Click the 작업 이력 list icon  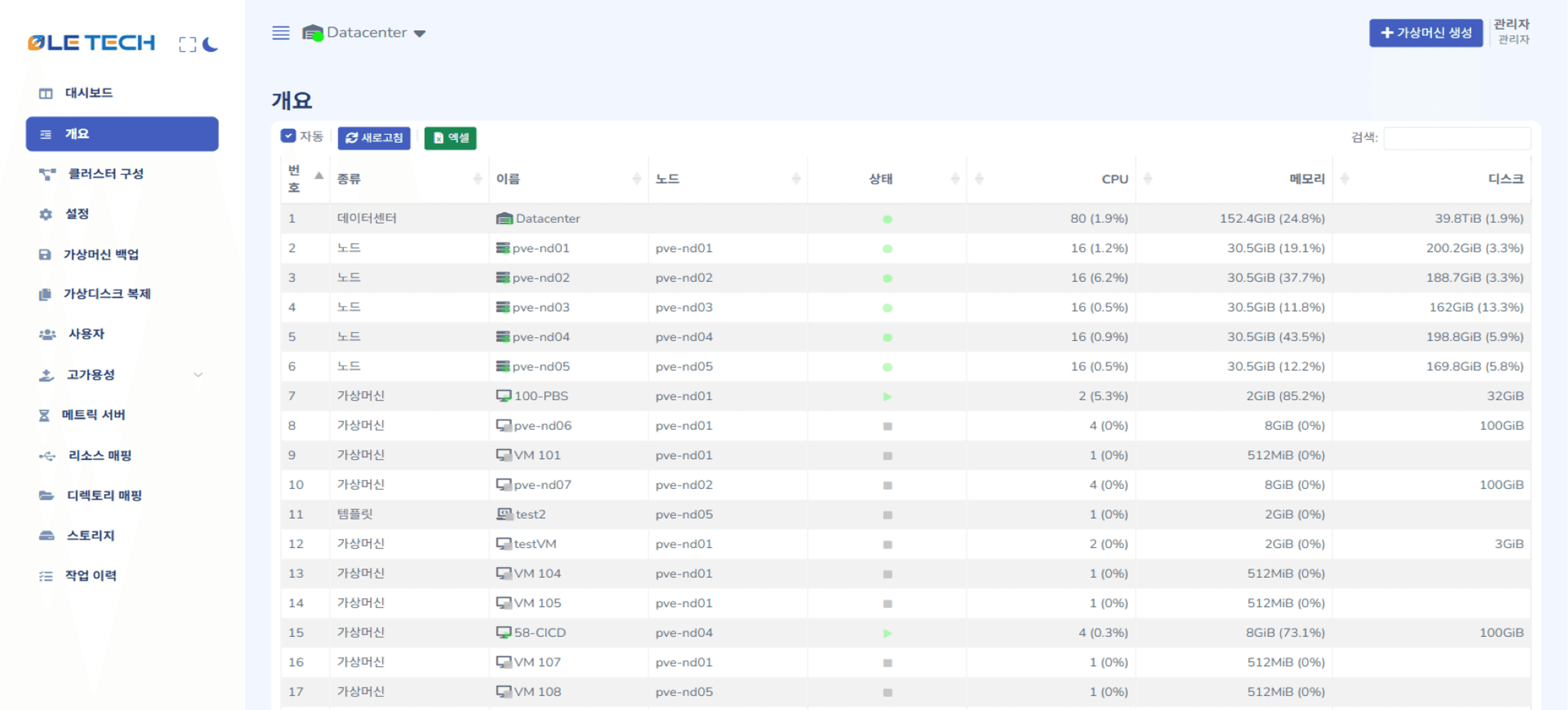[46, 576]
